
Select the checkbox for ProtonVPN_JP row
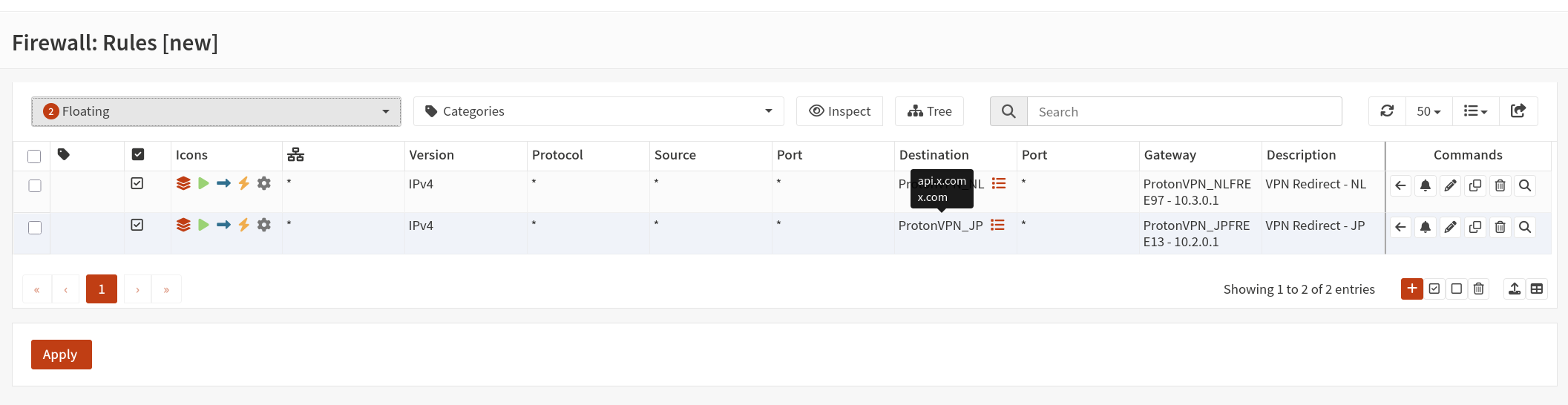point(34,228)
